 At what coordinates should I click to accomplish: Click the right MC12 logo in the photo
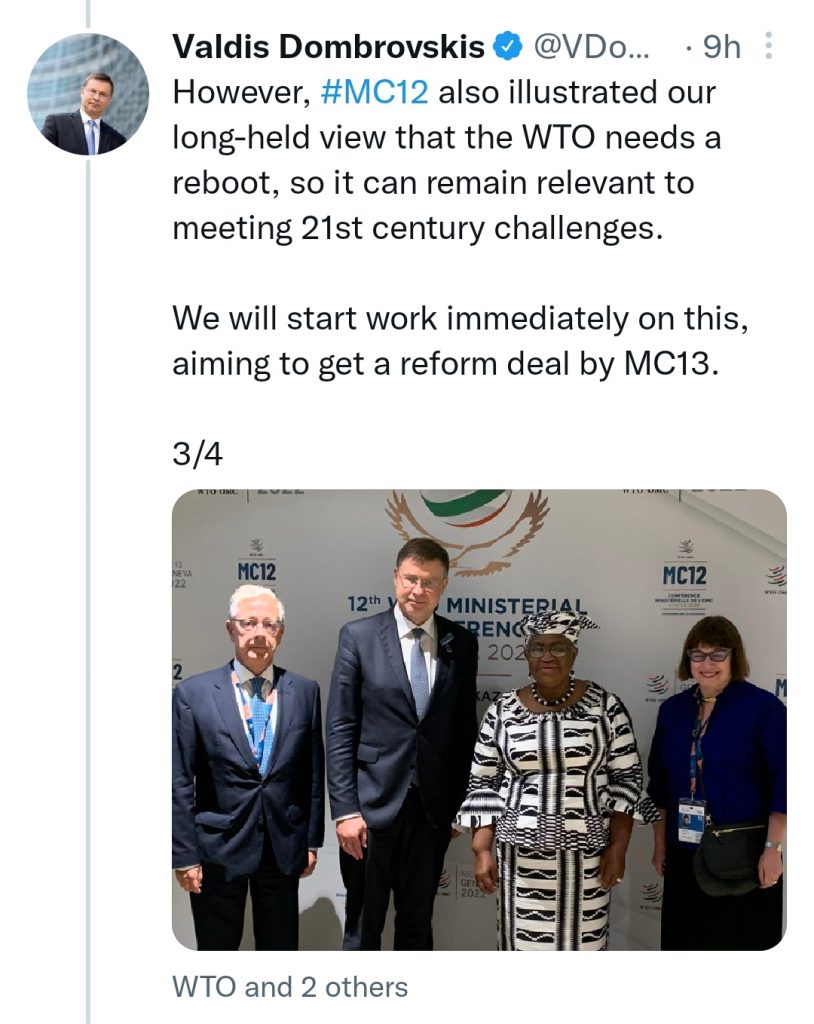click(684, 567)
